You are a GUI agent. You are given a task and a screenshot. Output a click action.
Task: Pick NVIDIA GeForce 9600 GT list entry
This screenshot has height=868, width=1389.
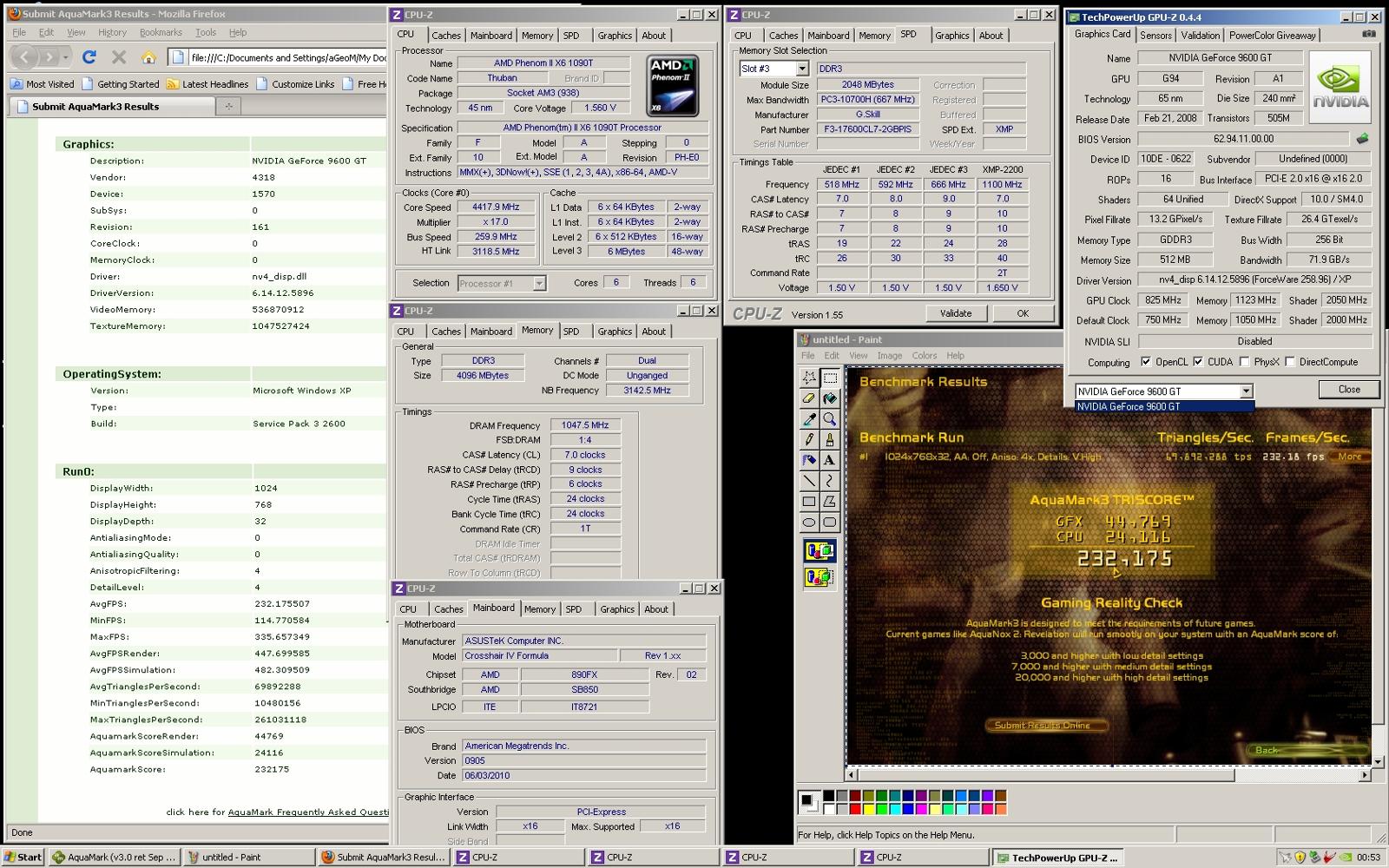1164,406
